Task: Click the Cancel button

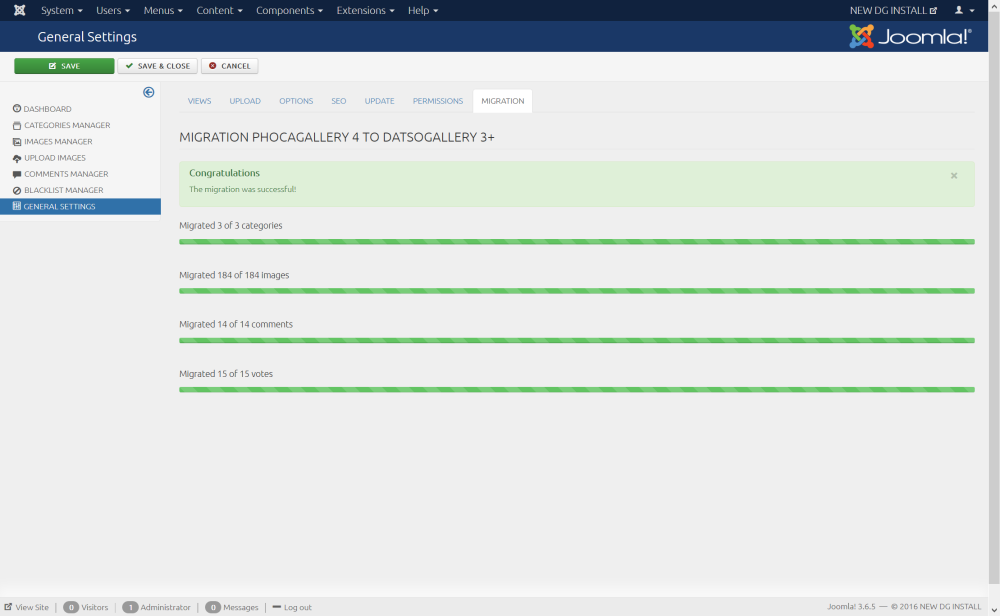Action: 230,66
